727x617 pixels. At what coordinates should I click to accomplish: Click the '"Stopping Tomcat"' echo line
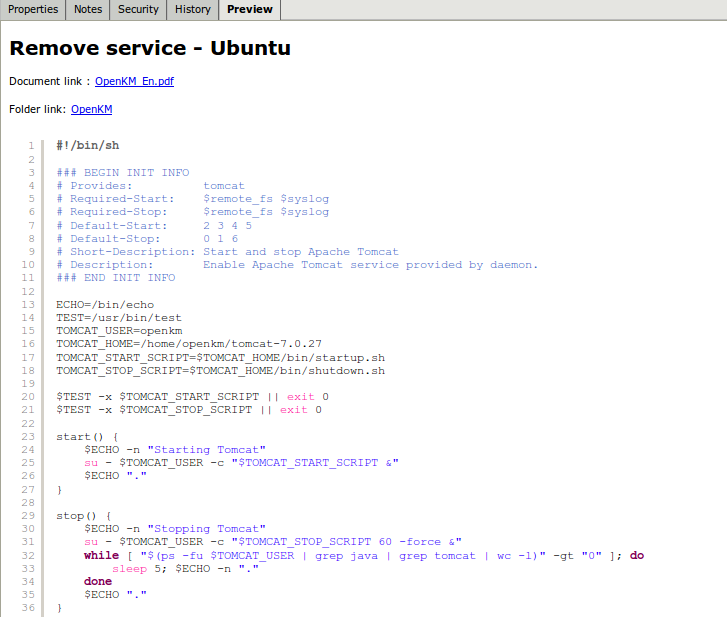pyautogui.click(x=175, y=528)
